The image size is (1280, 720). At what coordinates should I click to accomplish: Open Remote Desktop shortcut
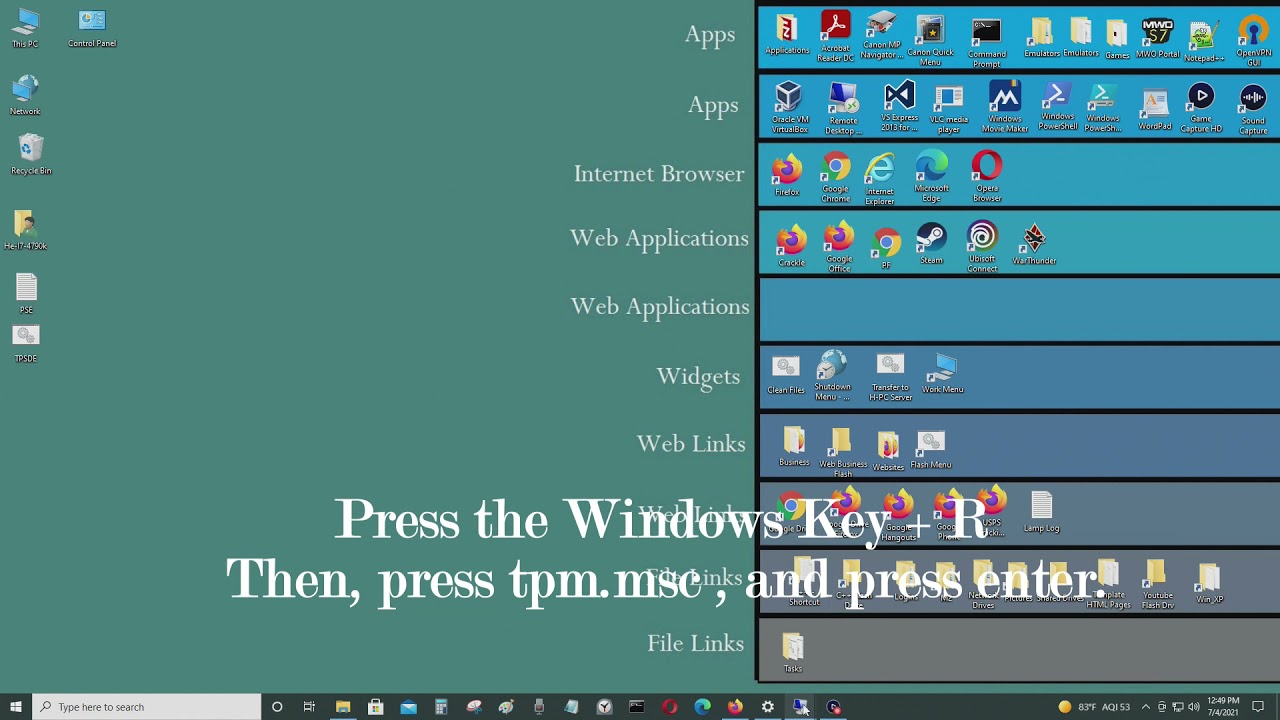coord(842,109)
